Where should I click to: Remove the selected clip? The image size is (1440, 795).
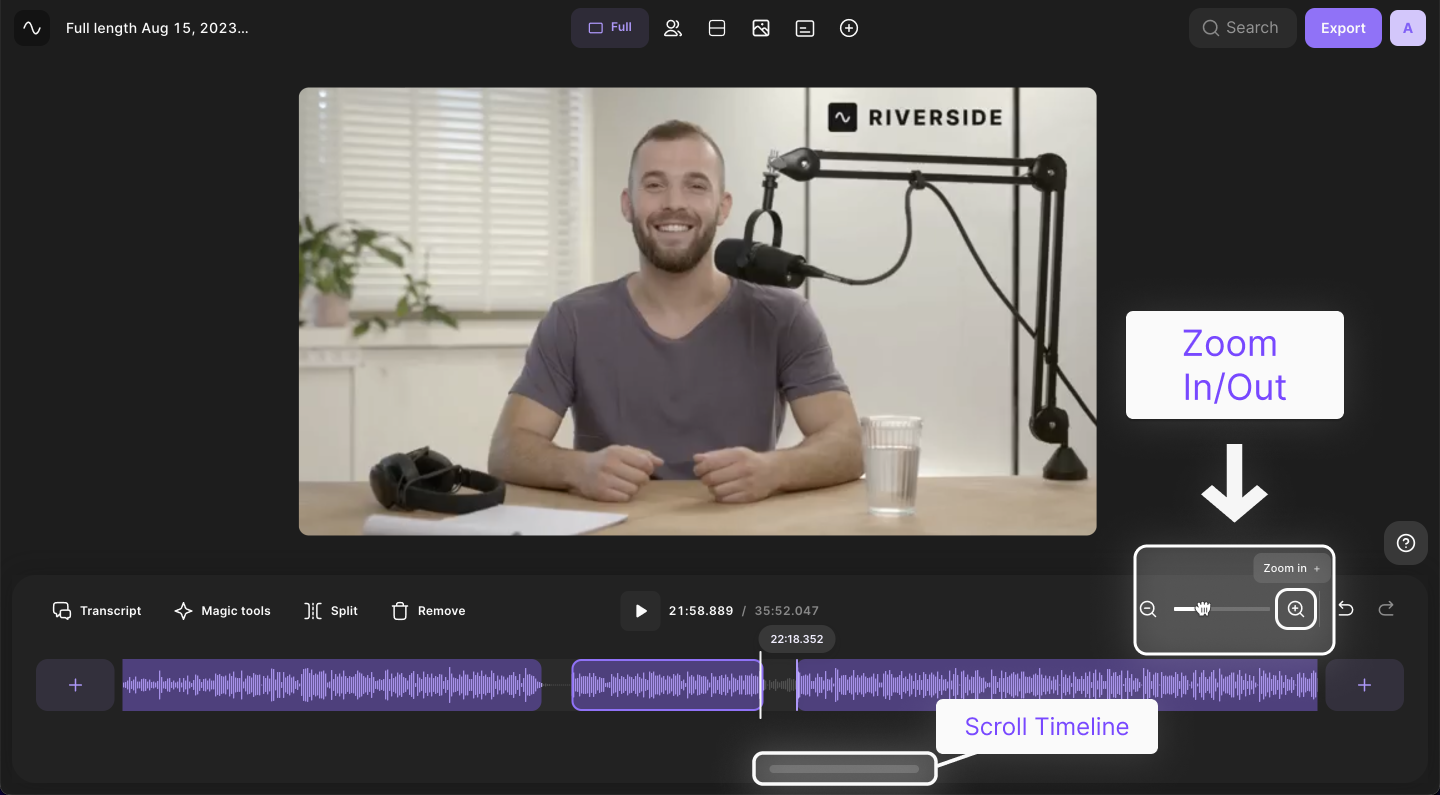coord(428,610)
